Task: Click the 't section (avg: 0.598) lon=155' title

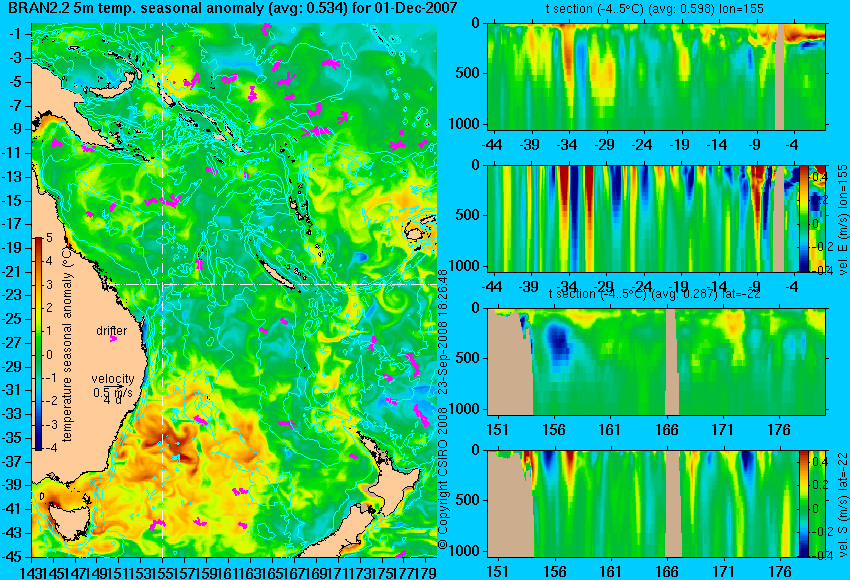Action: tap(656, 9)
